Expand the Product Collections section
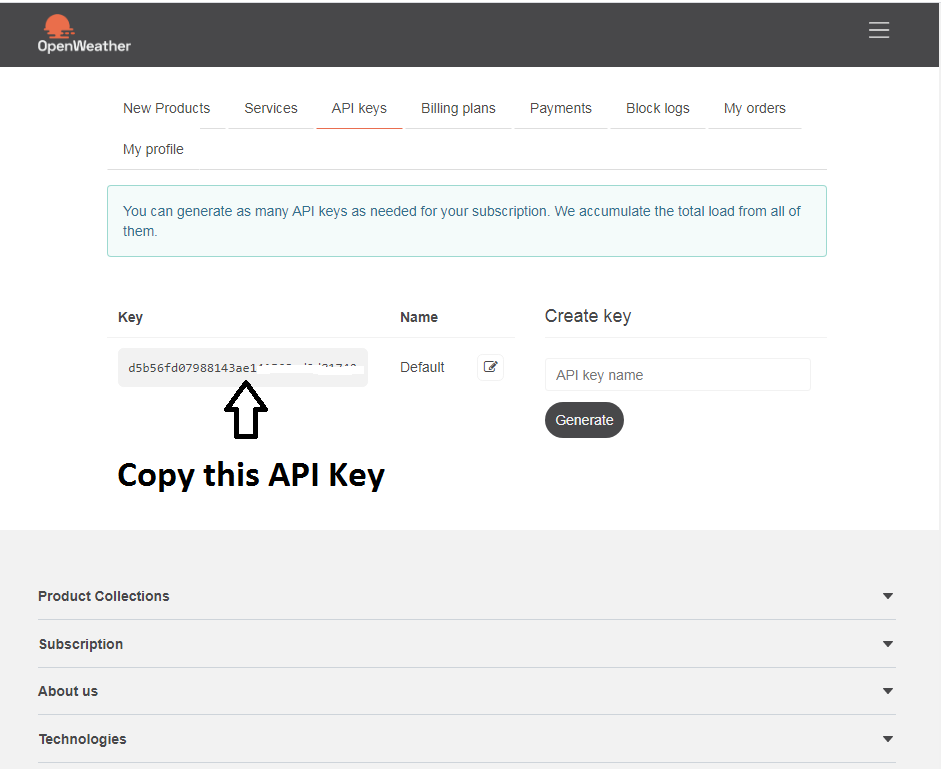This screenshot has width=941, height=769. [x=466, y=596]
